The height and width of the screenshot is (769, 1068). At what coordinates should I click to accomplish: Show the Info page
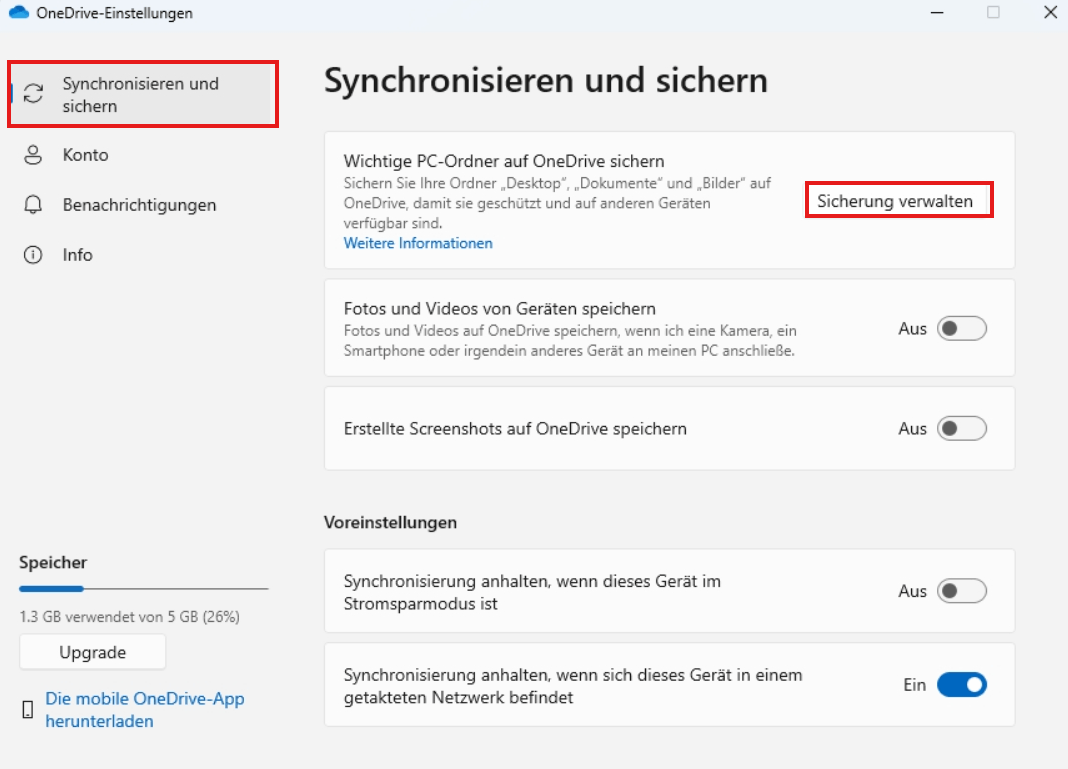(143, 255)
